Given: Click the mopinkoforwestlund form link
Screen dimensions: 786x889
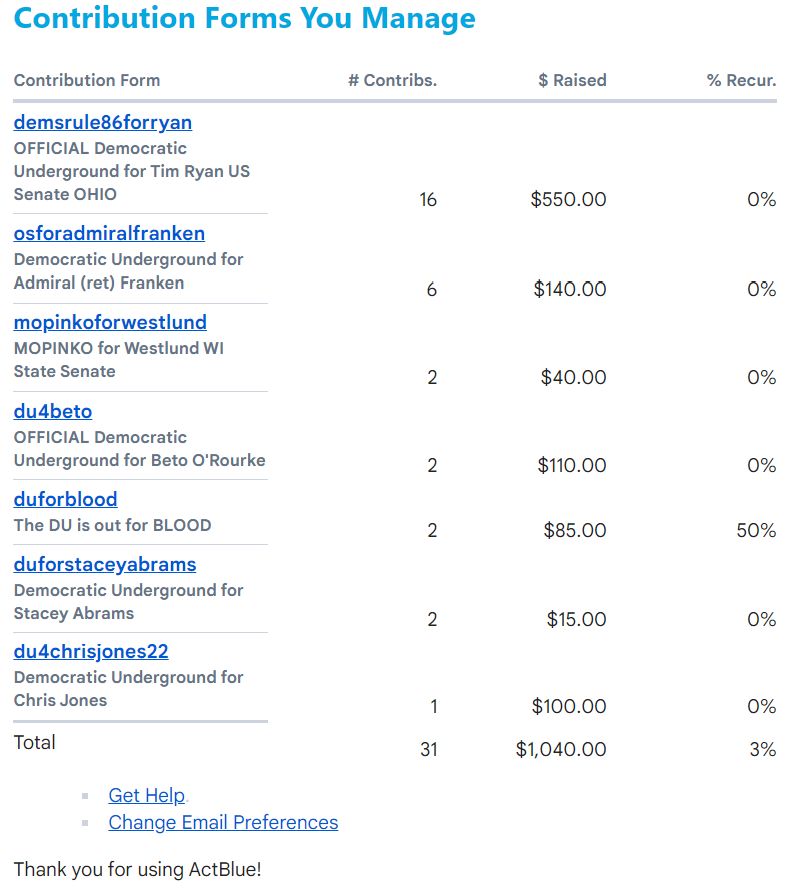Looking at the screenshot, I should point(110,323).
